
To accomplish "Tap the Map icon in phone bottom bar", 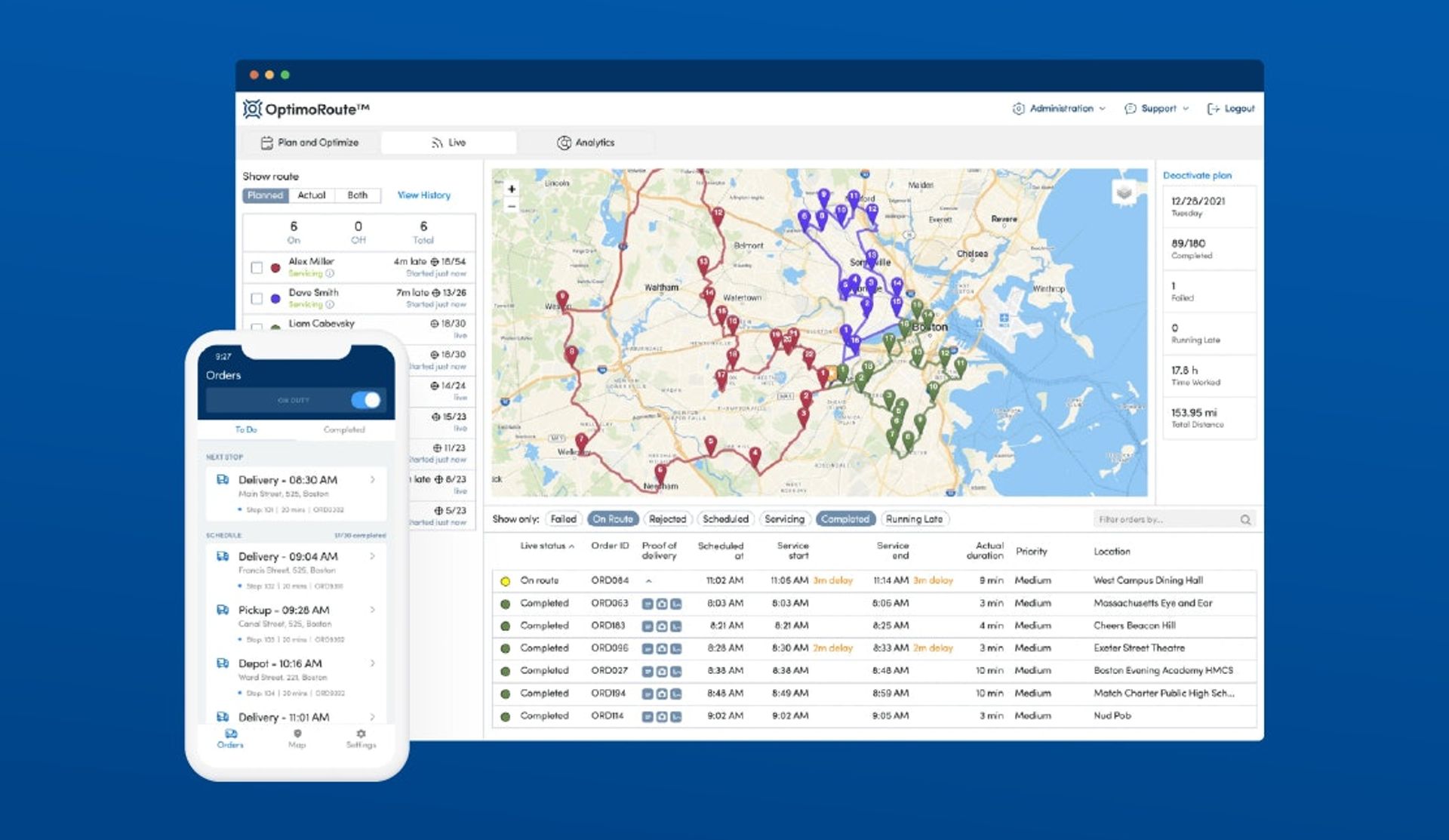I will point(297,734).
